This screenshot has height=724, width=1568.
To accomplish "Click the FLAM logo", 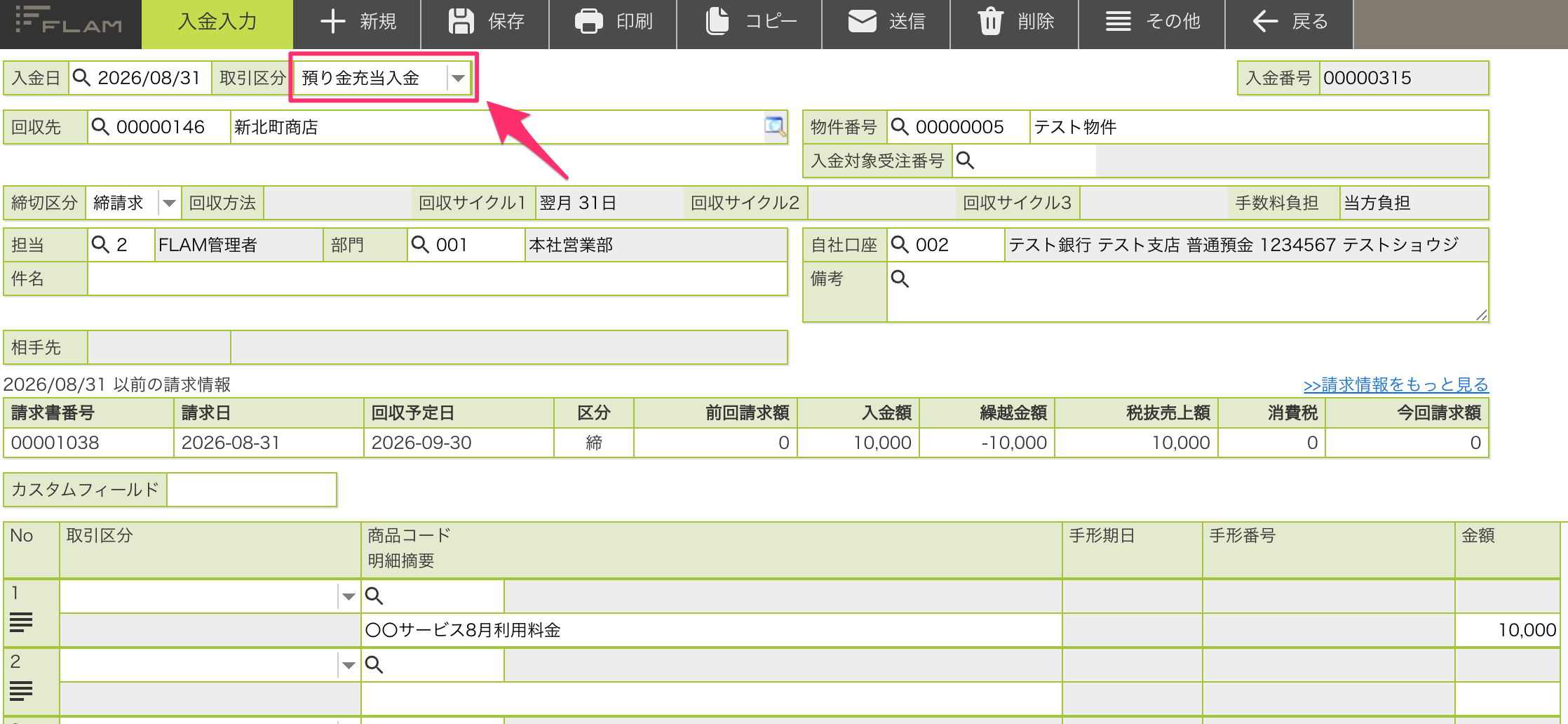I will click(x=69, y=21).
